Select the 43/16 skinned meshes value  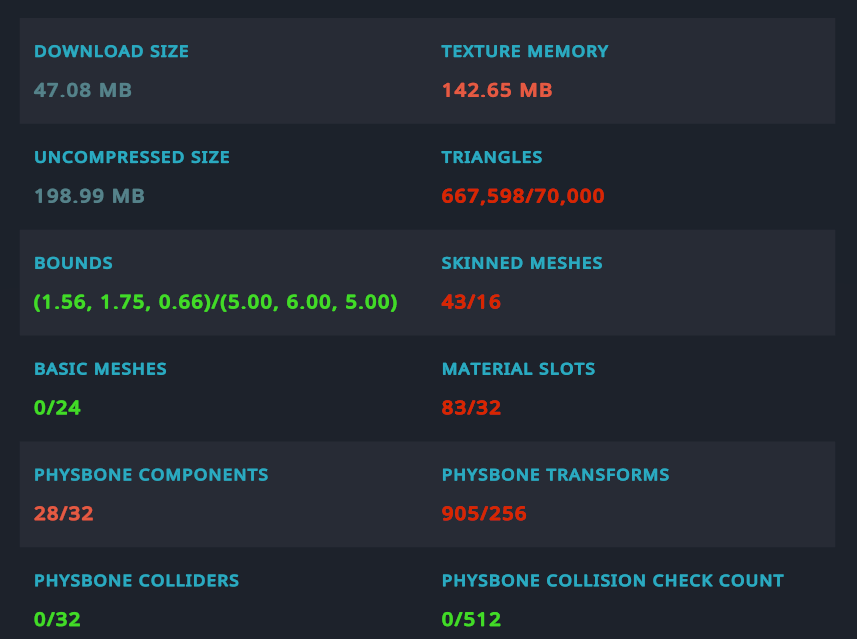471,302
